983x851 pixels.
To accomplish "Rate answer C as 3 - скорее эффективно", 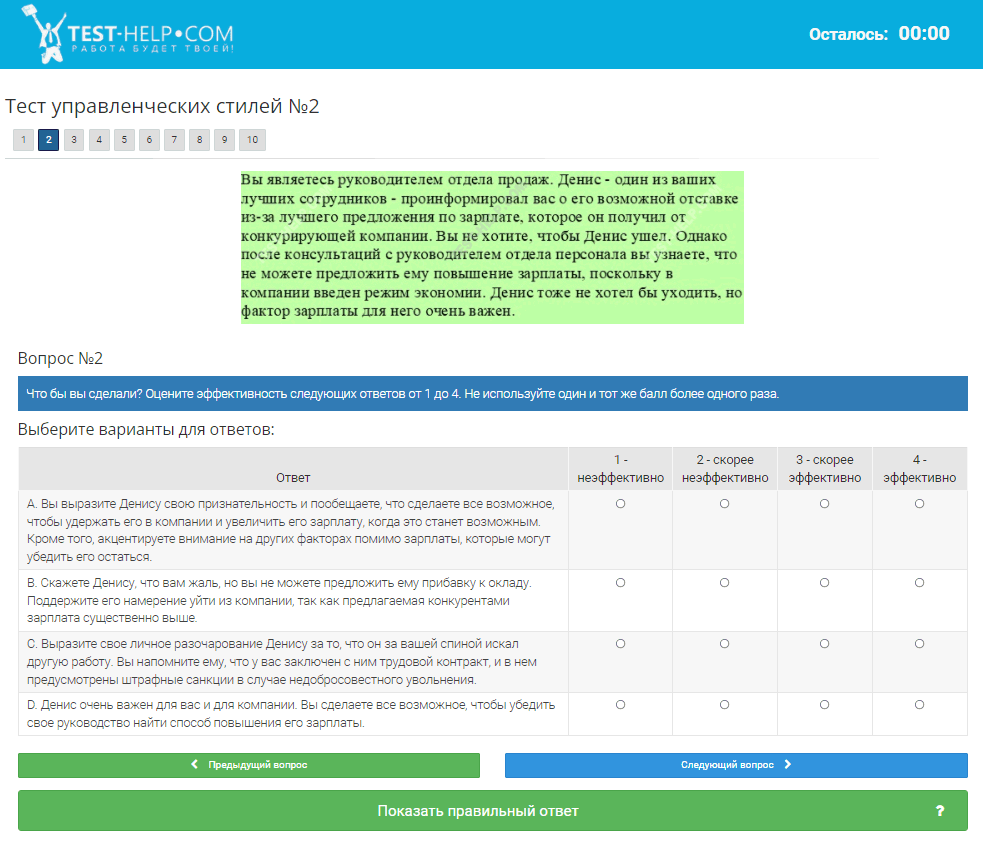I will tap(824, 643).
